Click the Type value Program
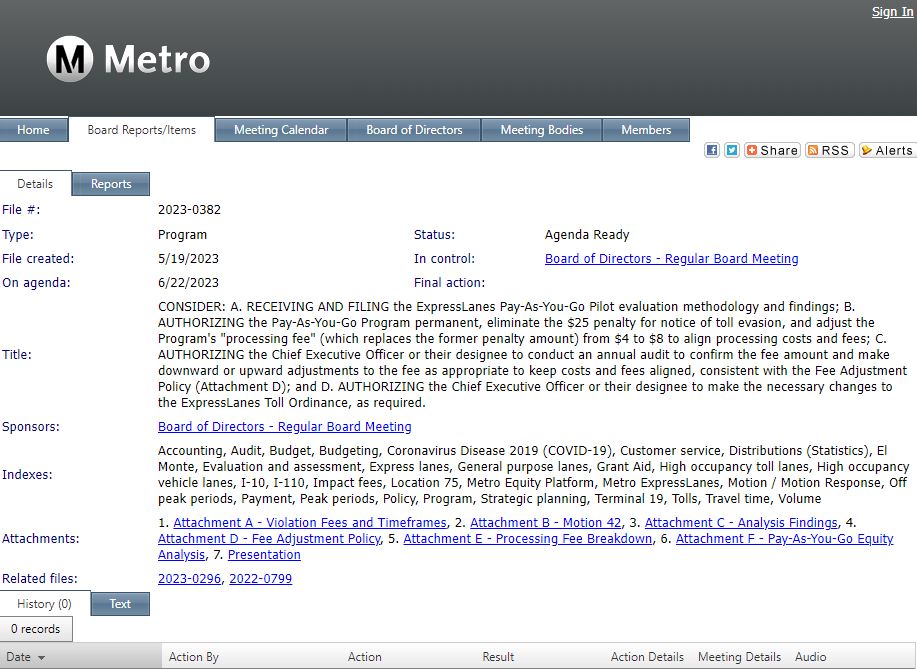917x669 pixels. click(x=182, y=235)
